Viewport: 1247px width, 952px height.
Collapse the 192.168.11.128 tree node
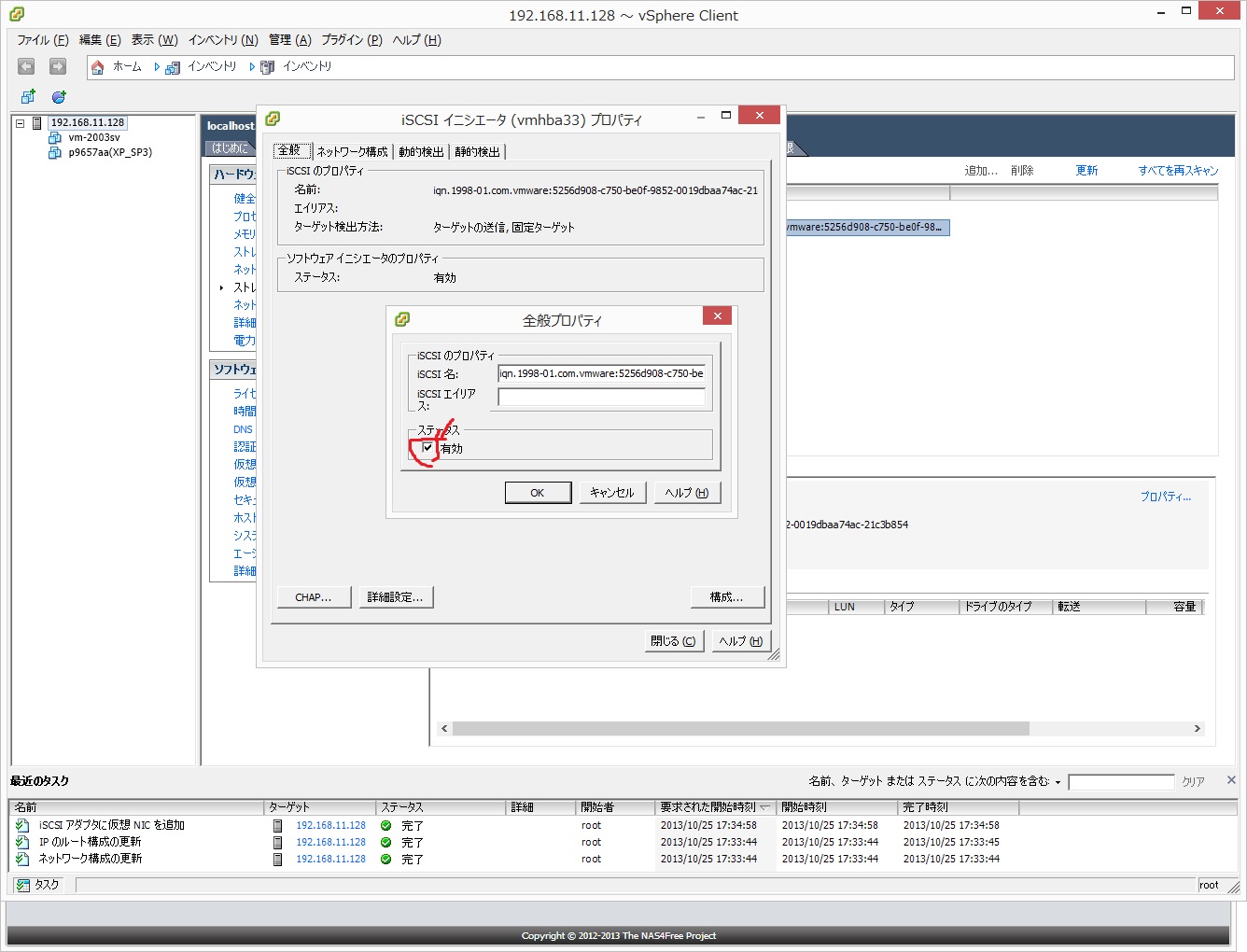tap(20, 123)
